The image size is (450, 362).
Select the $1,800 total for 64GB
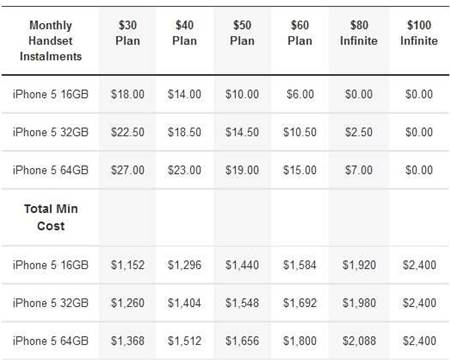300,341
